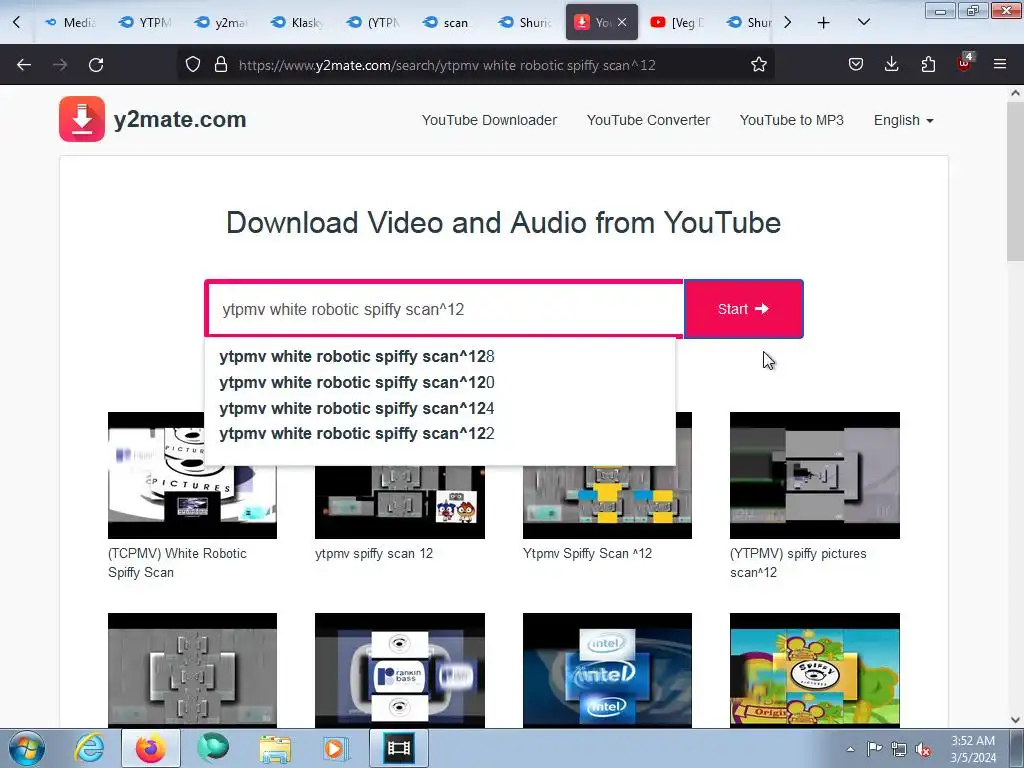Click the search input field
The width and height of the screenshot is (1024, 768).
[x=444, y=309]
